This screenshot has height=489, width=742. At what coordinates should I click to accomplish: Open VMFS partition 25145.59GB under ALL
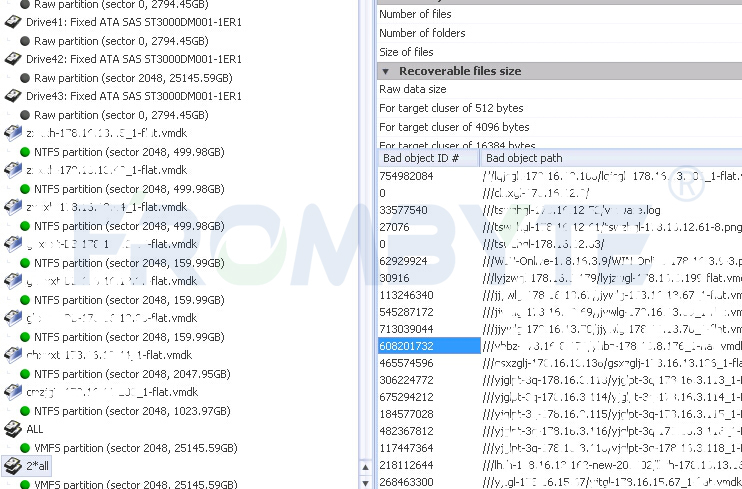[135, 448]
